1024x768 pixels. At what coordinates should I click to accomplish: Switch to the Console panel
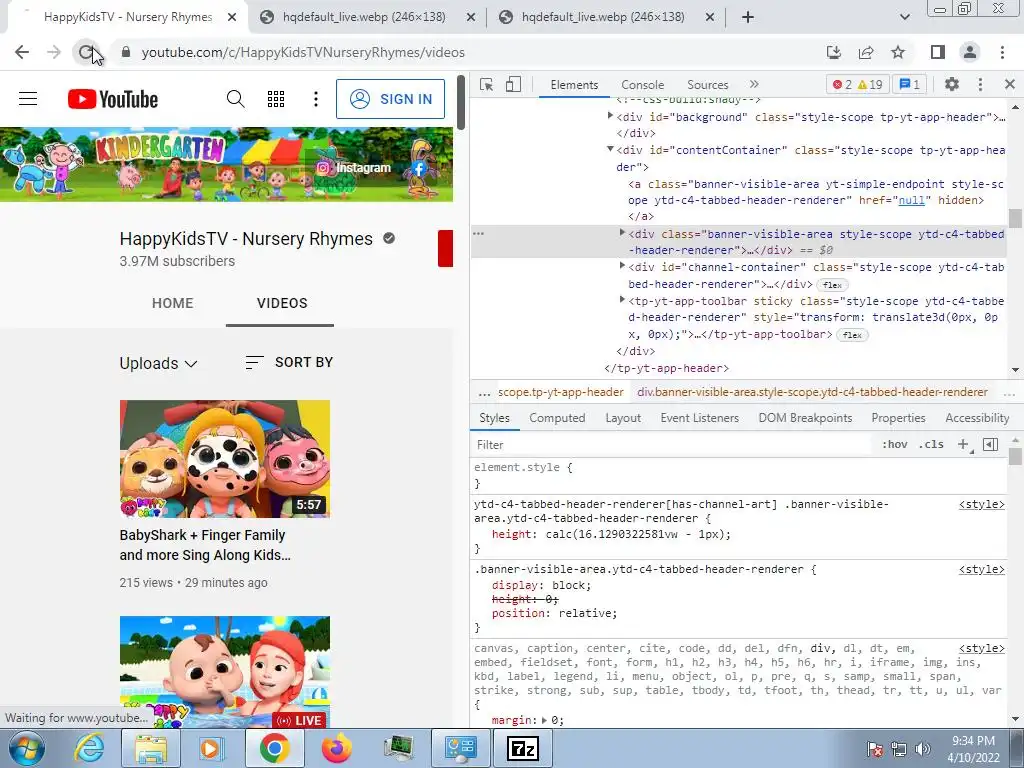[643, 85]
